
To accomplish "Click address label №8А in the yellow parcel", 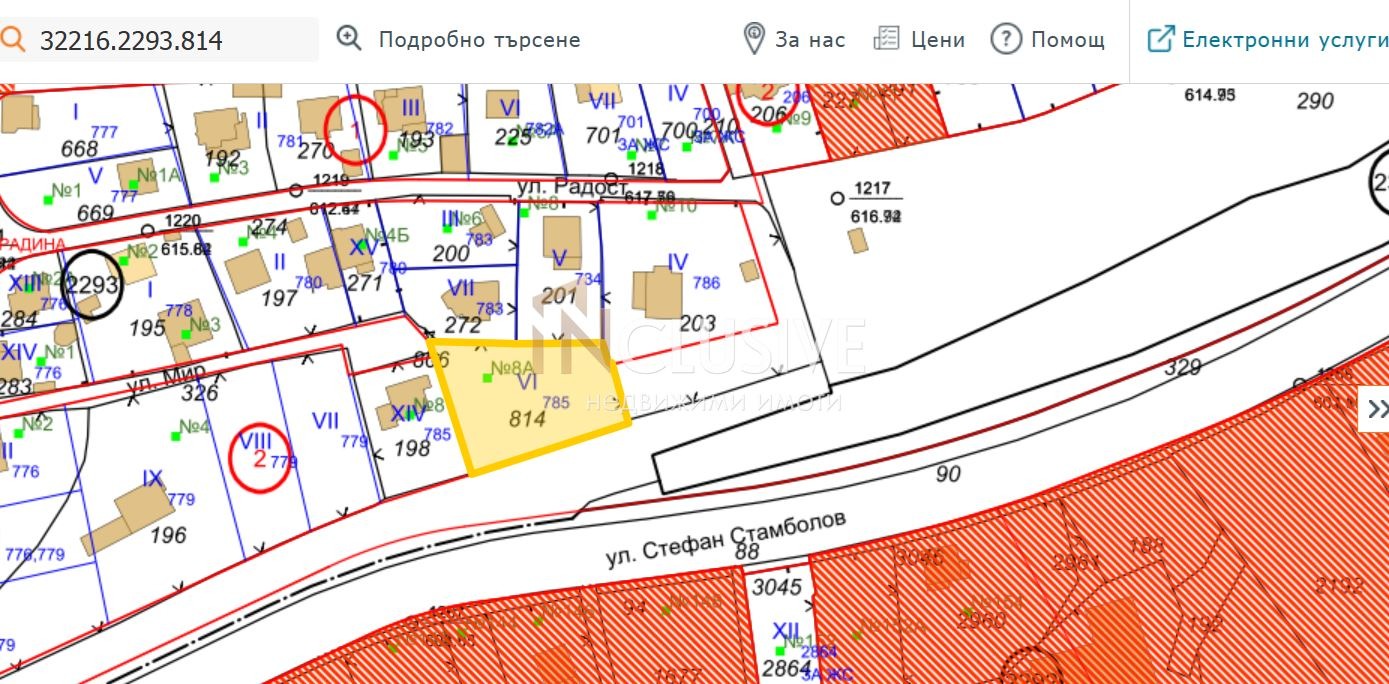I will 514,368.
